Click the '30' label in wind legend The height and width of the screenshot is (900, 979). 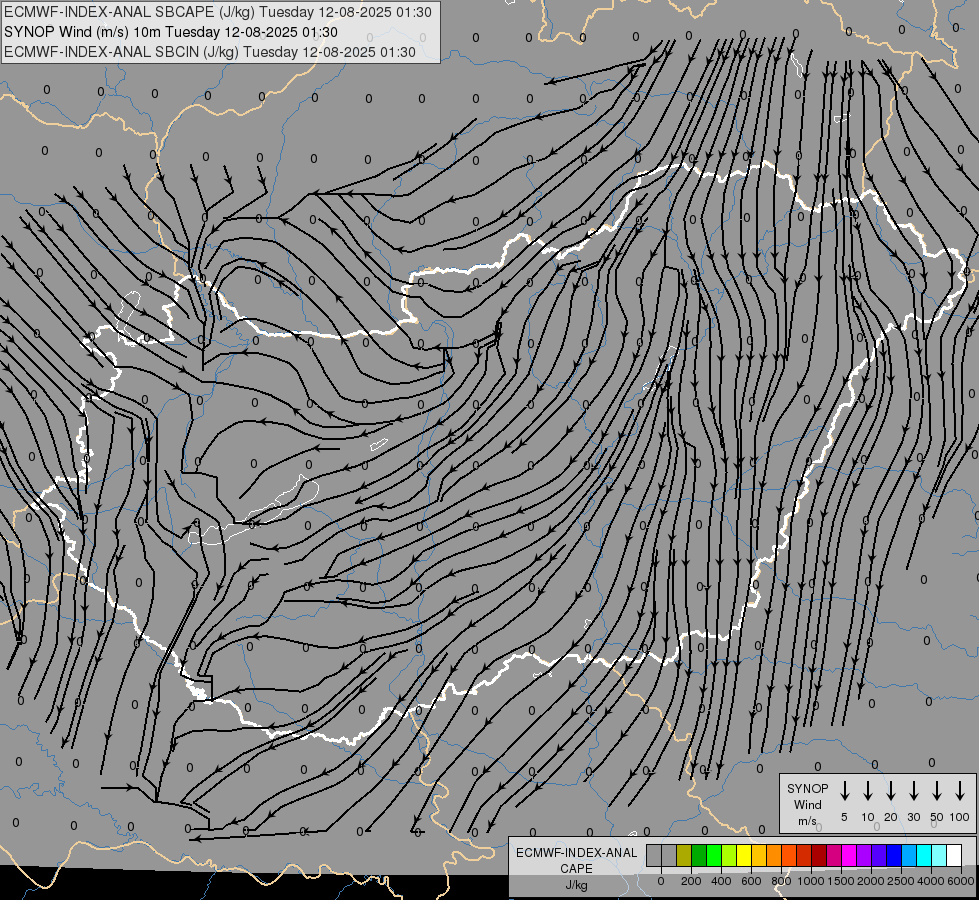coord(913,817)
